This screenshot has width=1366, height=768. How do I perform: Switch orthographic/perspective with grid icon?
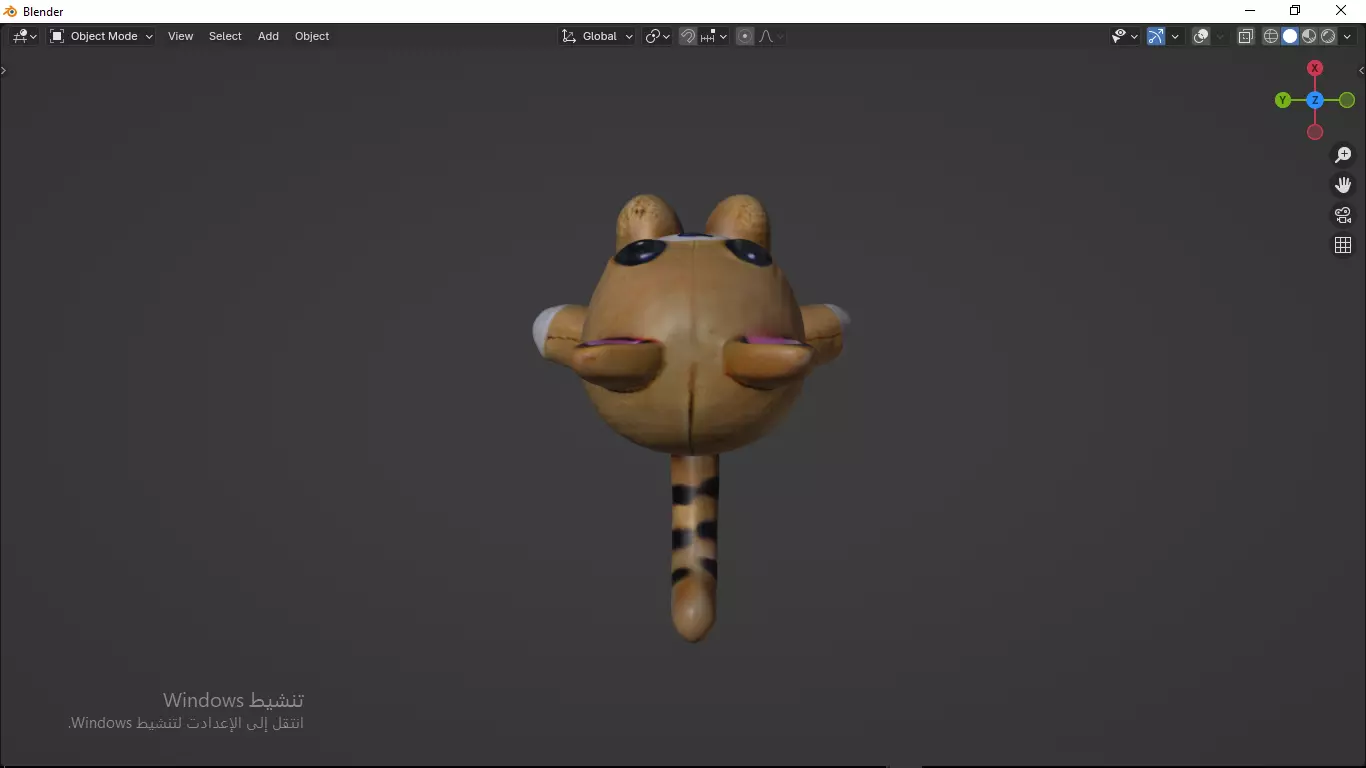click(x=1343, y=245)
